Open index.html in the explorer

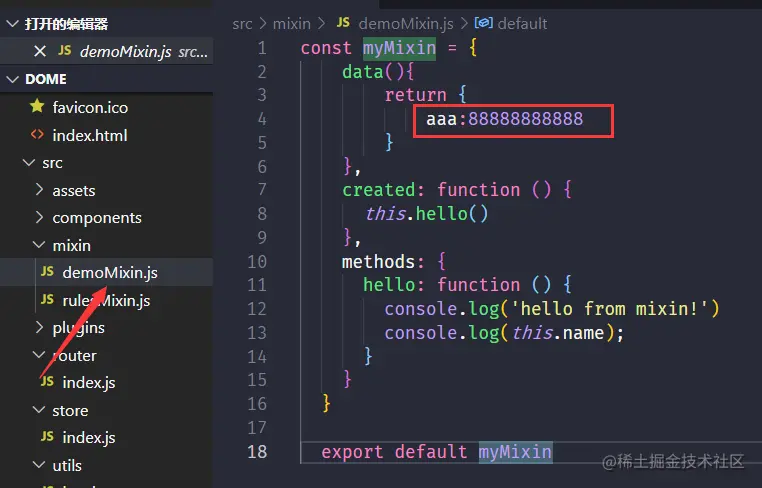pos(89,135)
